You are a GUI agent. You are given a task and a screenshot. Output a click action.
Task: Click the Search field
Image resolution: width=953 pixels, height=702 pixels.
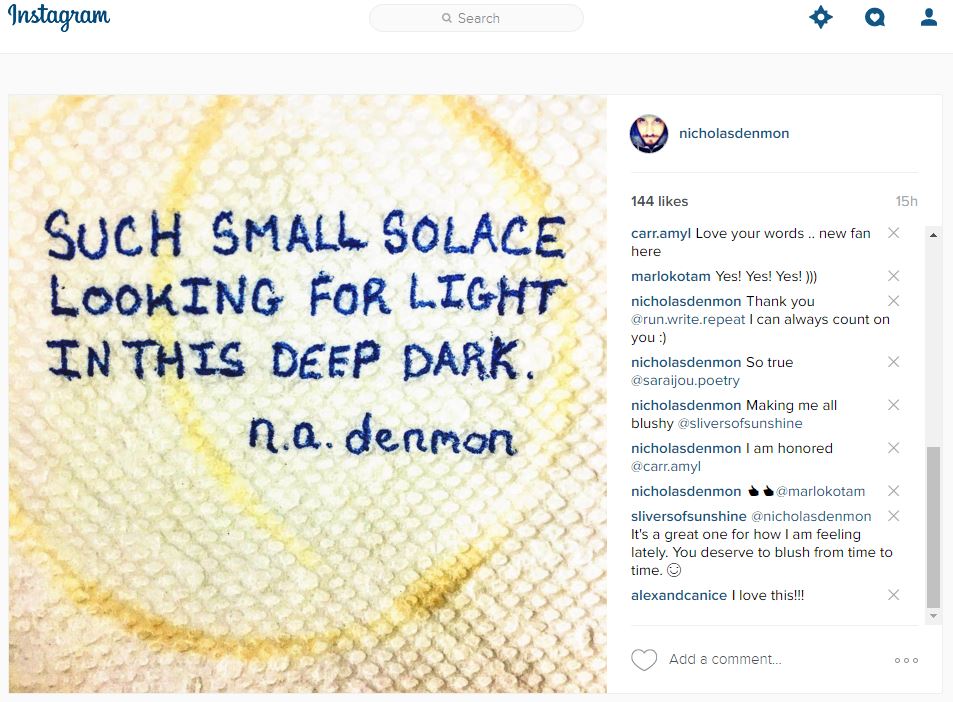pyautogui.click(x=476, y=18)
